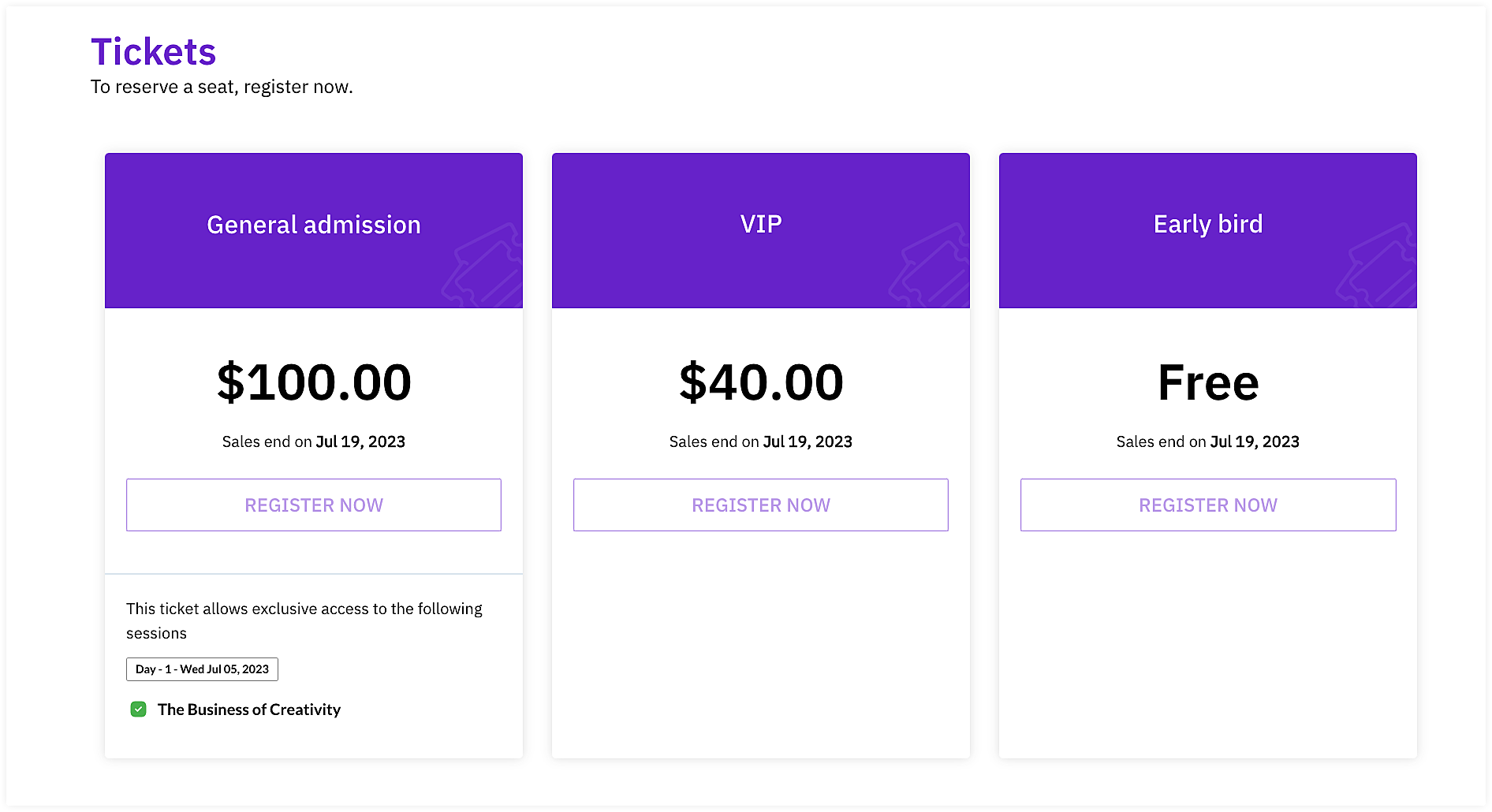The image size is (1492, 812).
Task: Click the ticket icon on General admission card
Action: (x=484, y=268)
